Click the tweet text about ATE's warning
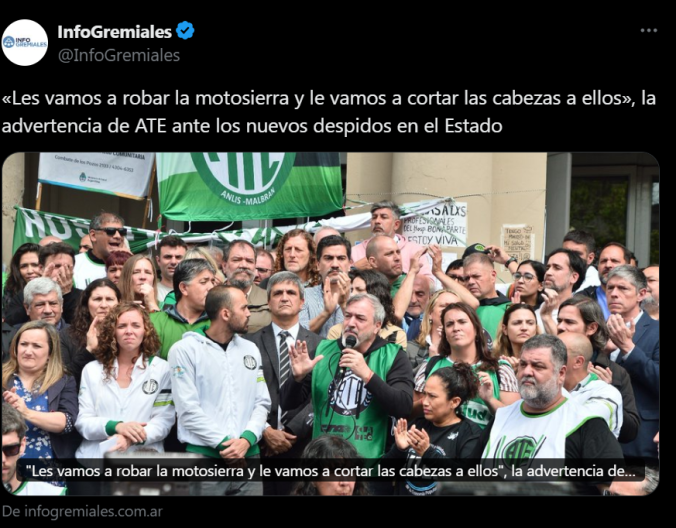The width and height of the screenshot is (676, 528). (329, 112)
